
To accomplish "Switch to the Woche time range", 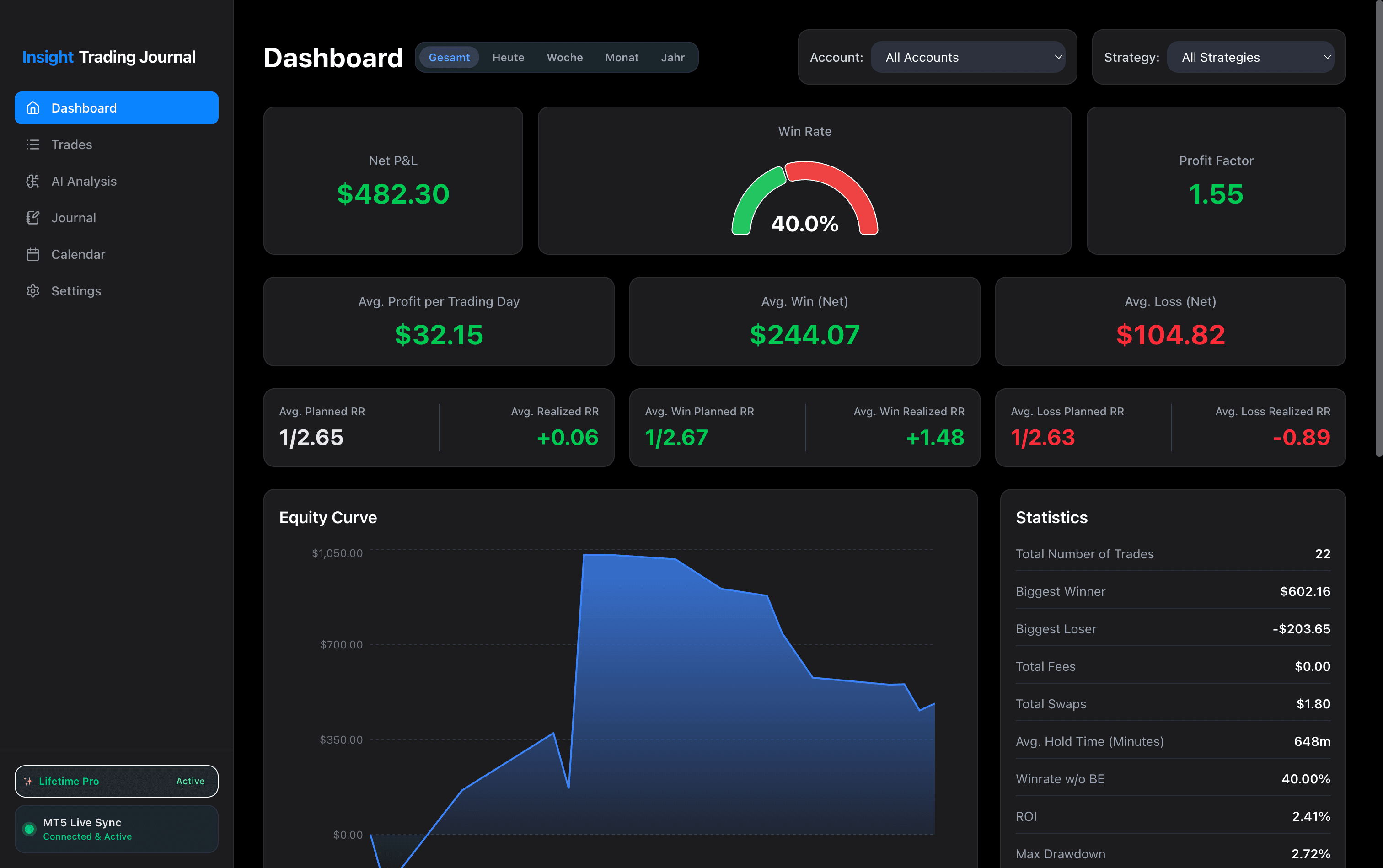I will [x=564, y=58].
